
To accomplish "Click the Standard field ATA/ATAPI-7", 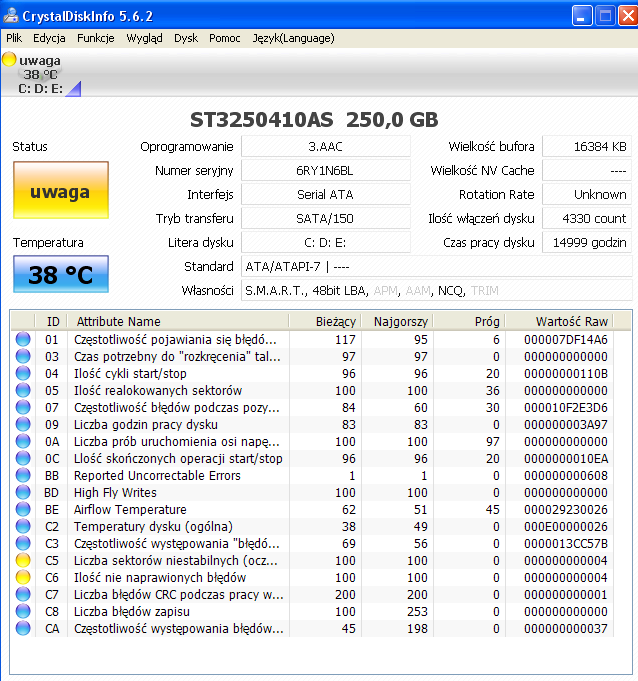I will coord(436,266).
